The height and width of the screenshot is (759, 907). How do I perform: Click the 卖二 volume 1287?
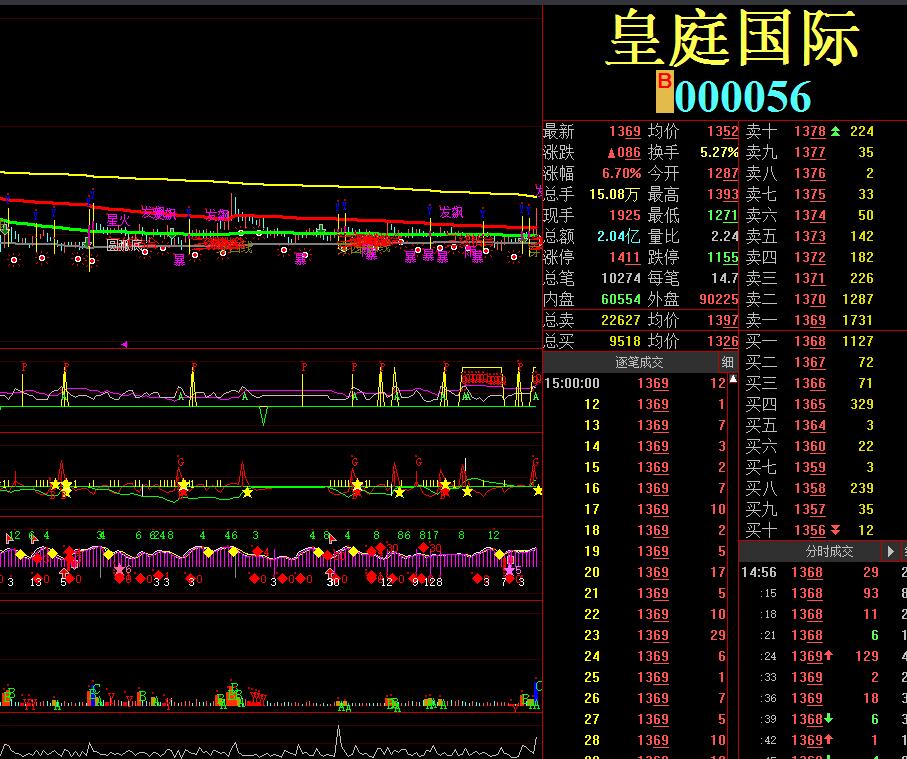[857, 300]
